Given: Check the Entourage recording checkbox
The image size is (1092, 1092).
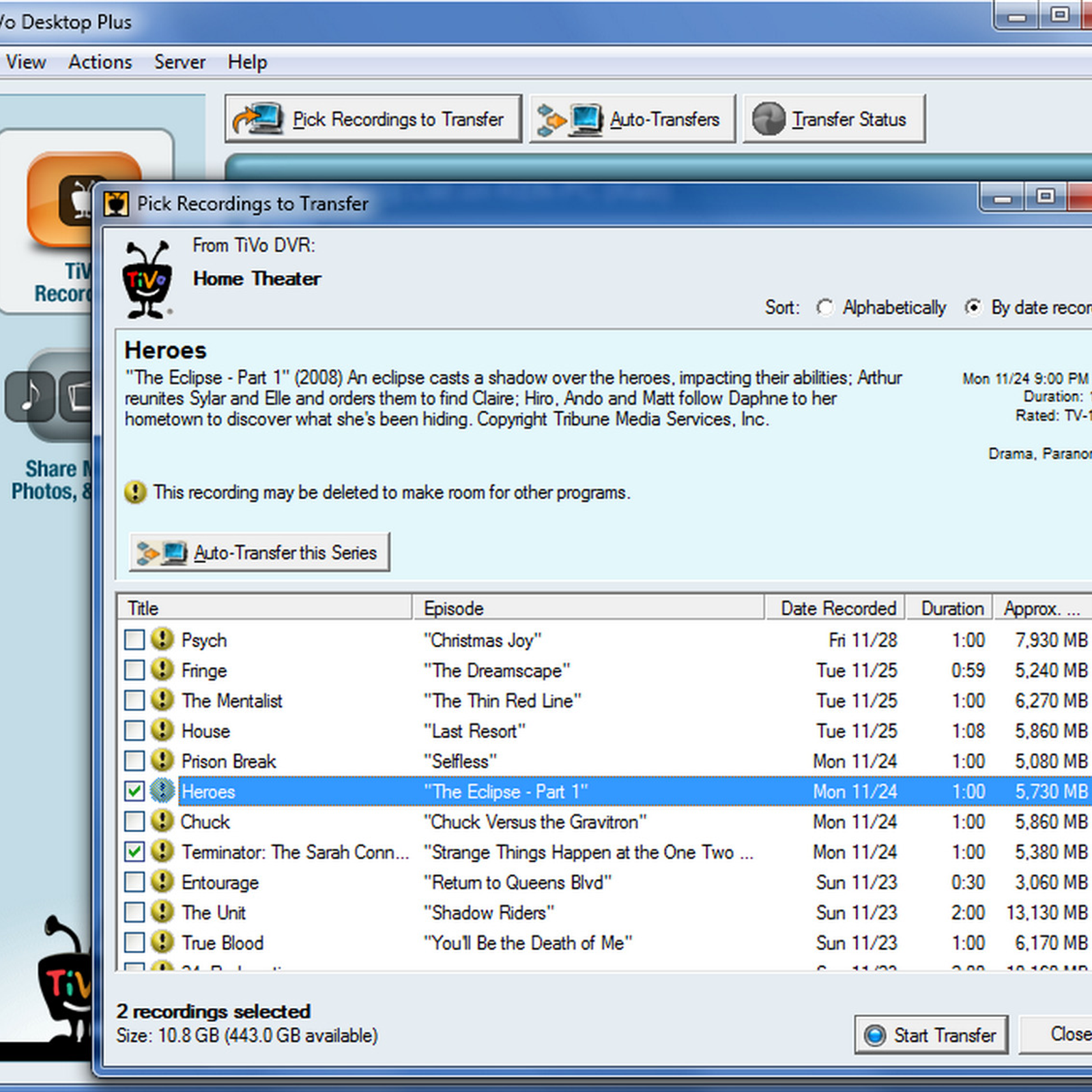Looking at the screenshot, I should 134,882.
